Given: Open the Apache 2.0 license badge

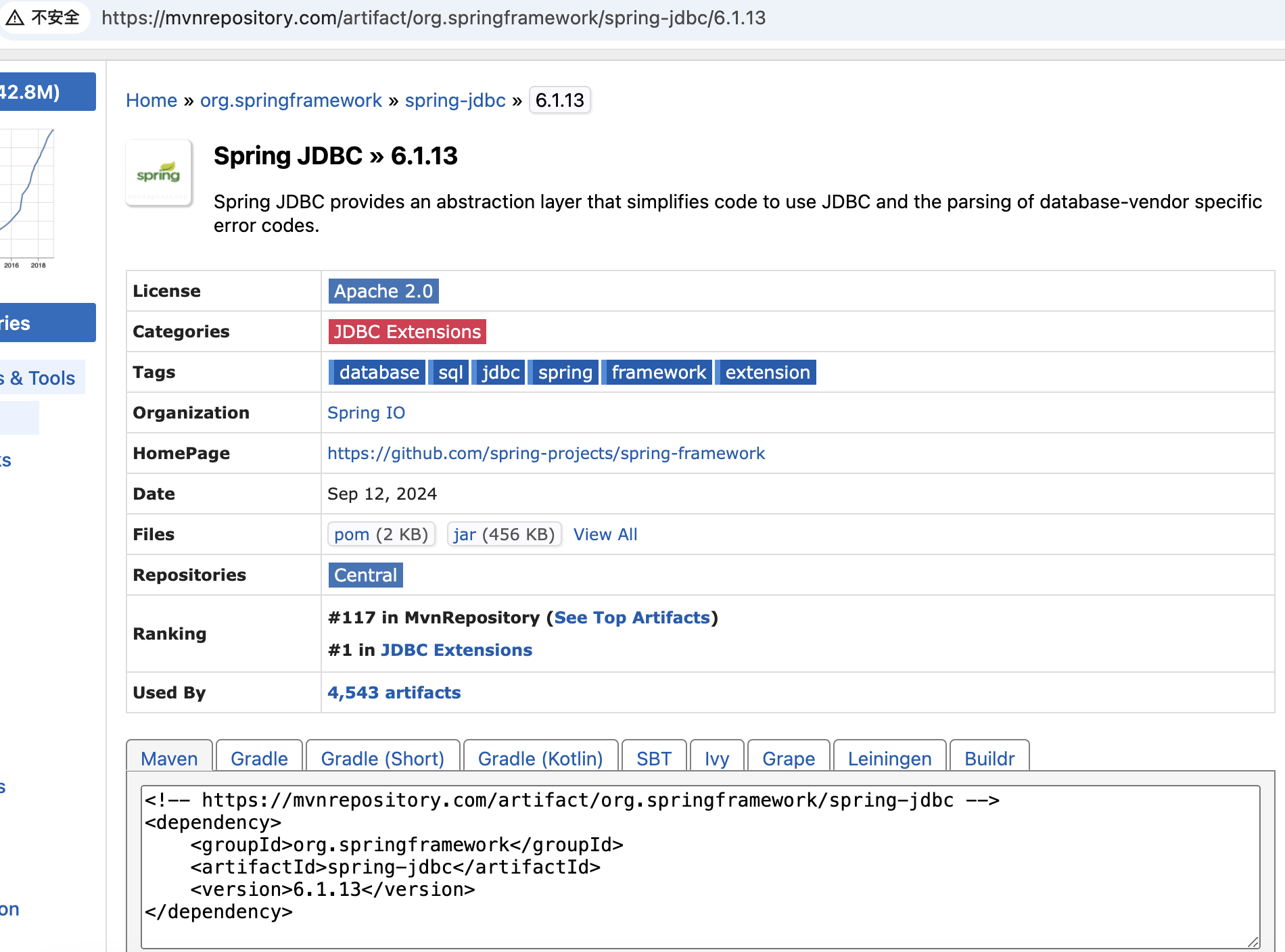Looking at the screenshot, I should [x=383, y=291].
